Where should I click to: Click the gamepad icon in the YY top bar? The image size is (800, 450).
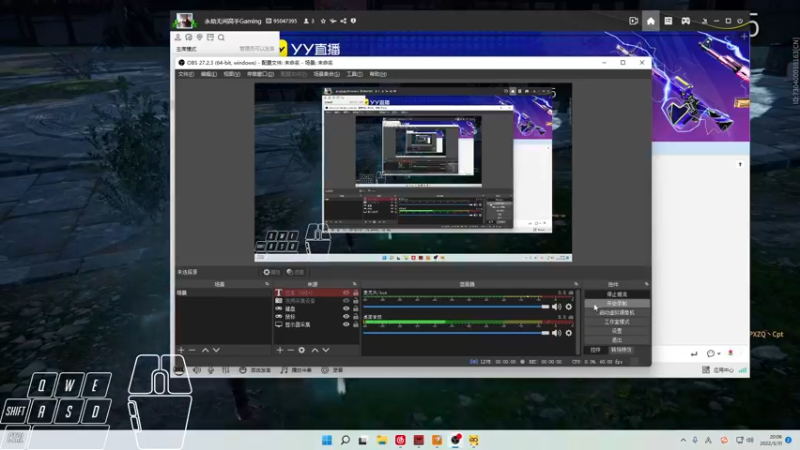click(x=686, y=21)
